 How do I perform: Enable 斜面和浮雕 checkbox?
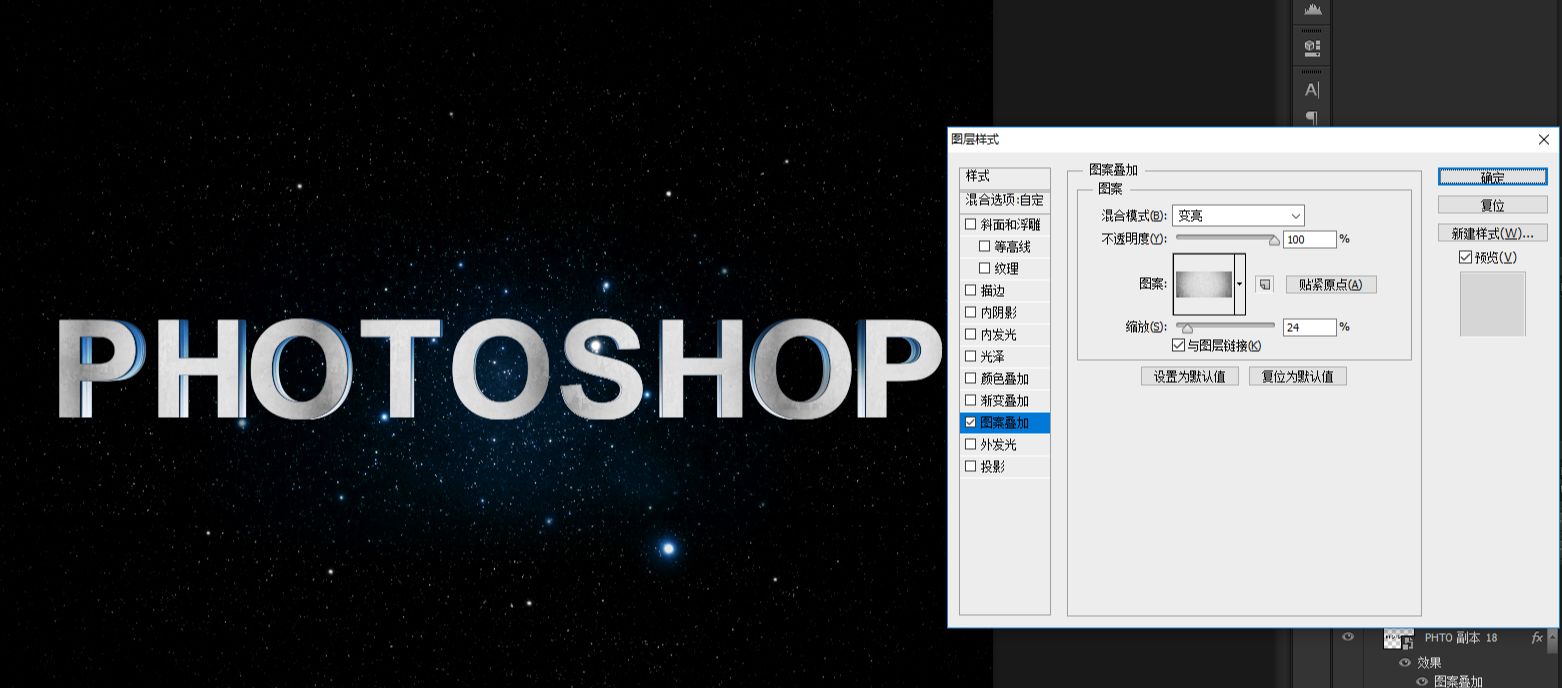970,224
